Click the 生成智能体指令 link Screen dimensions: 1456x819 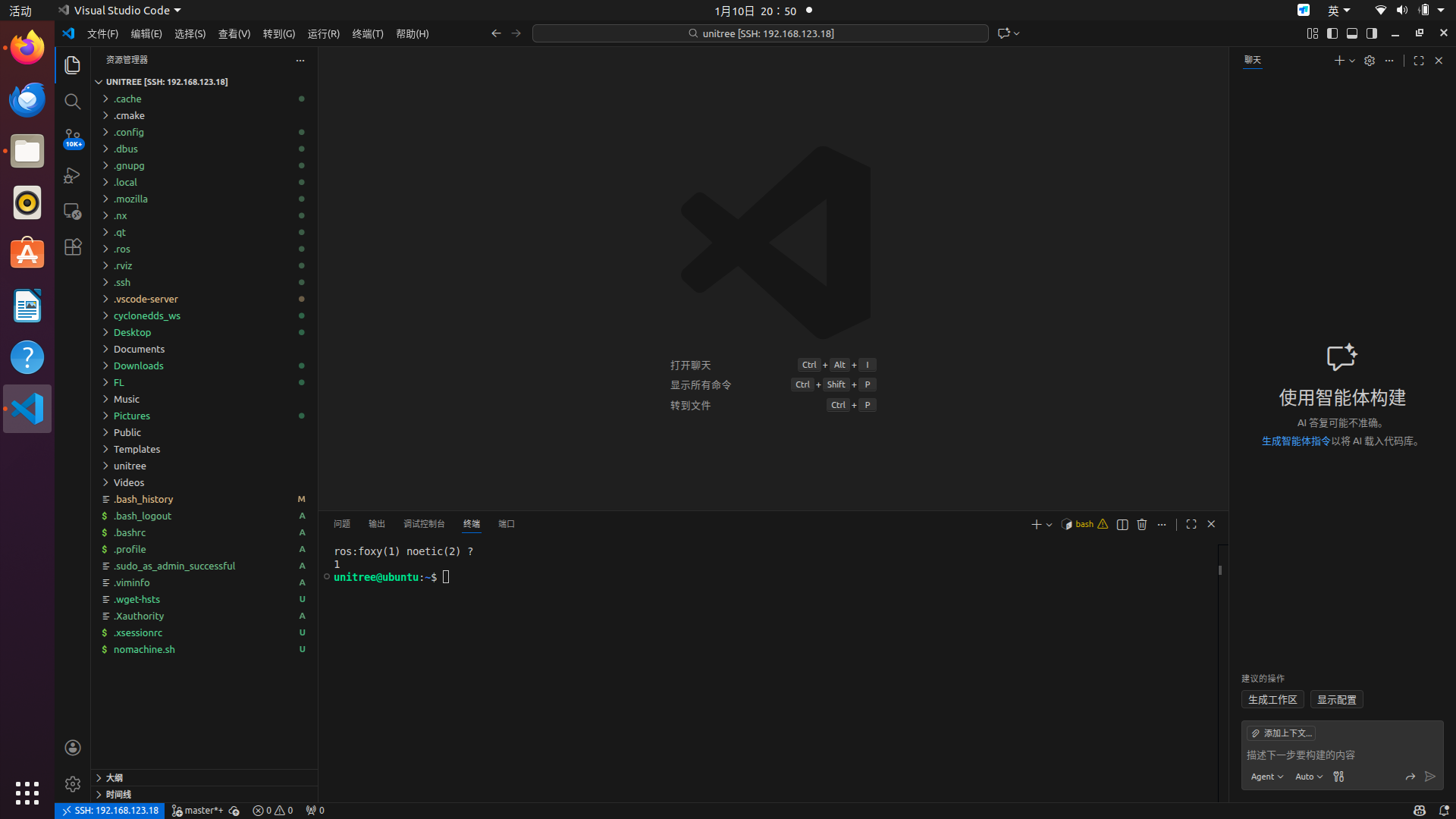pyautogui.click(x=1295, y=441)
